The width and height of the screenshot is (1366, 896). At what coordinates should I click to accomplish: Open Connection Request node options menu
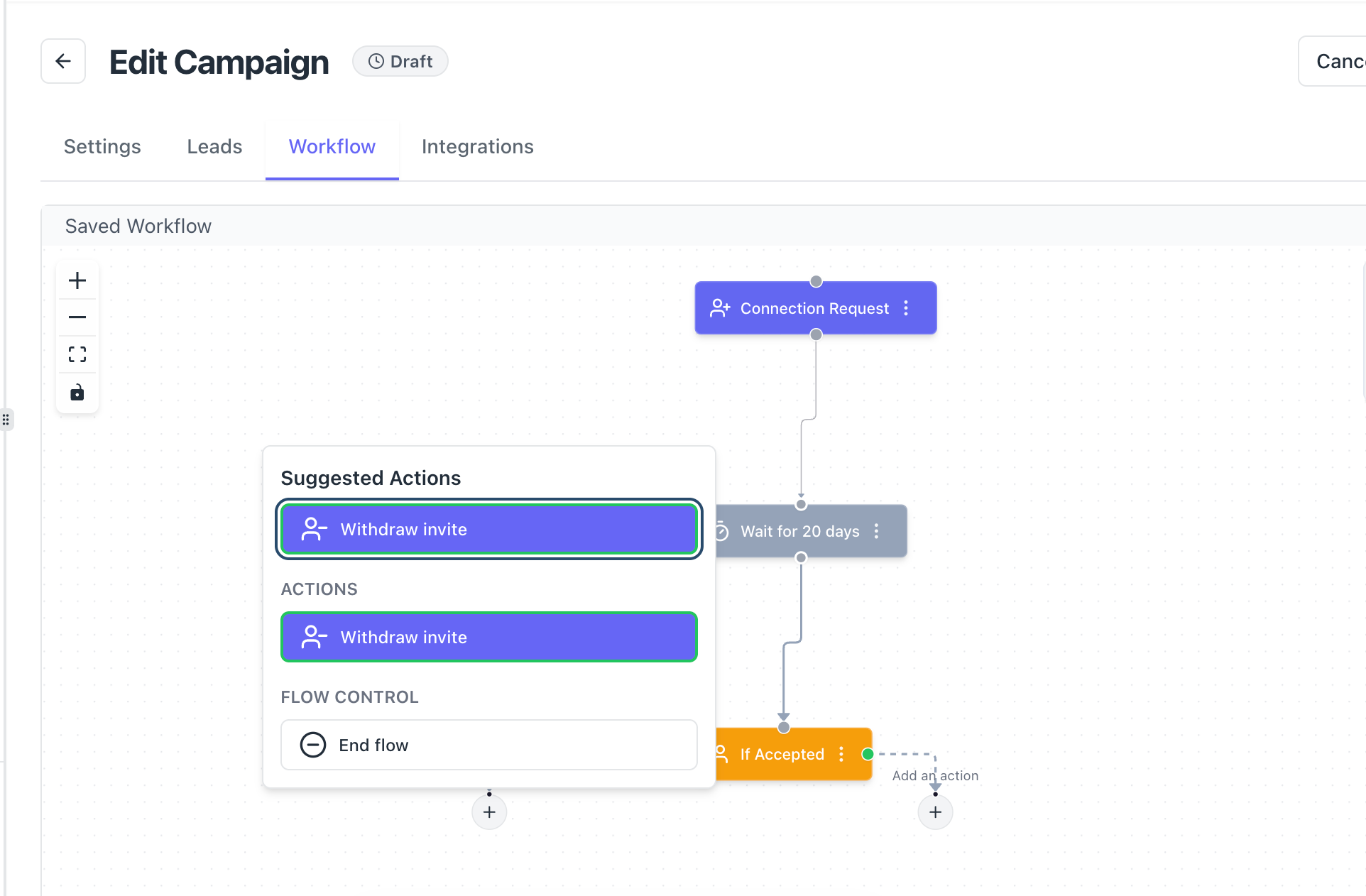point(906,308)
